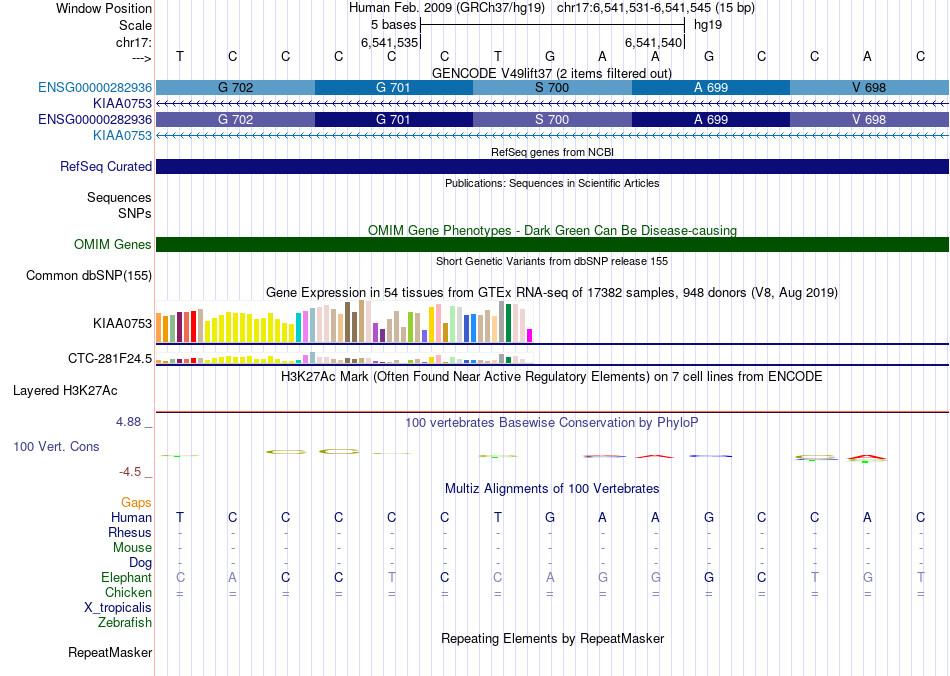Click the -4.5 PhyloP lower scale value
The width and height of the screenshot is (950, 676).
coord(130,472)
